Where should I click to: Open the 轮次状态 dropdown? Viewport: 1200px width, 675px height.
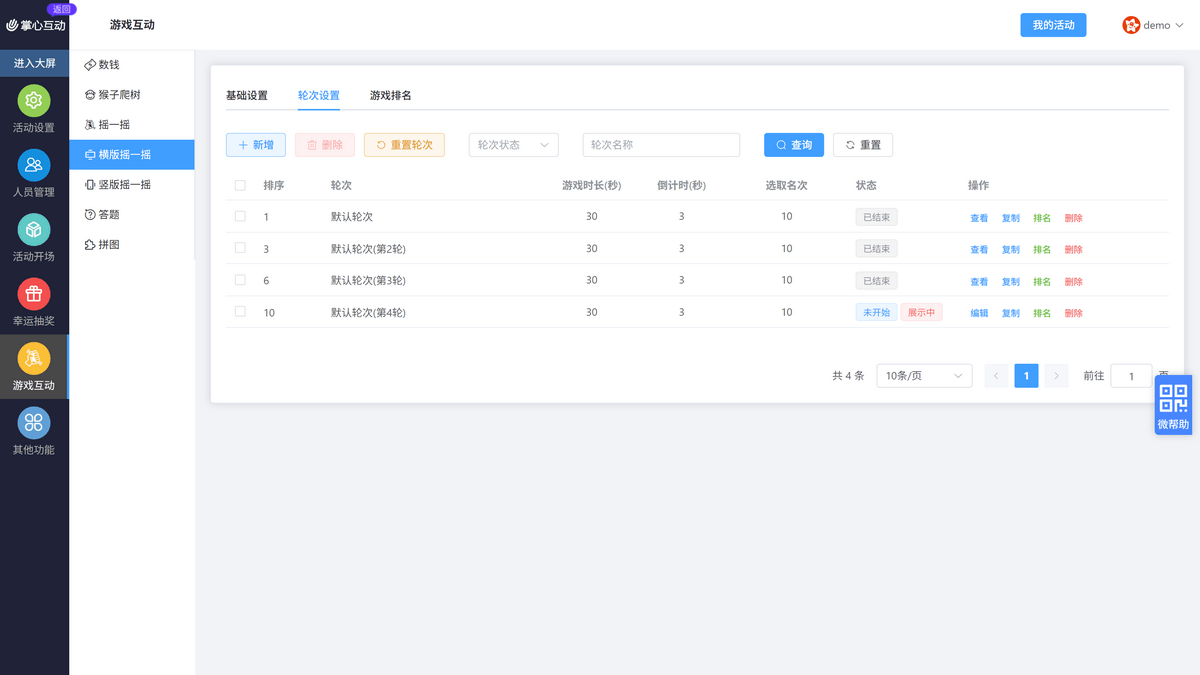[x=513, y=145]
